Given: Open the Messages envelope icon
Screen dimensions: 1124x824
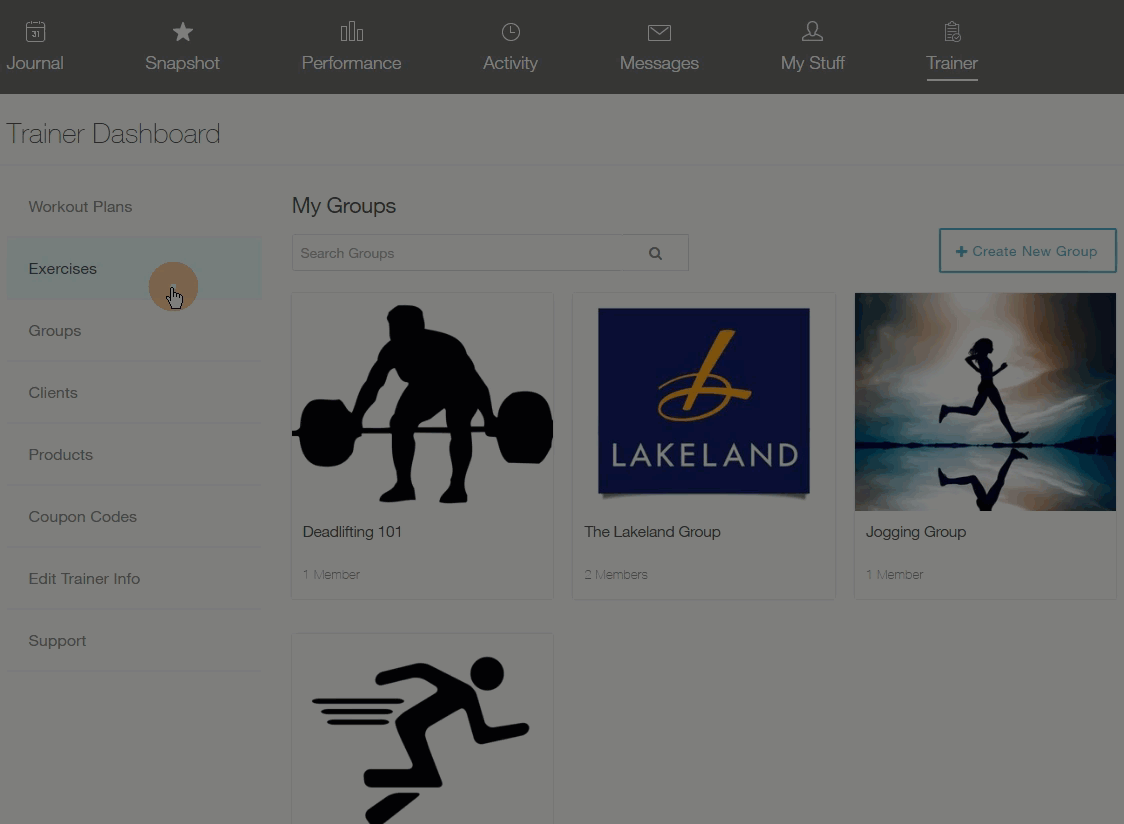Looking at the screenshot, I should click(659, 32).
